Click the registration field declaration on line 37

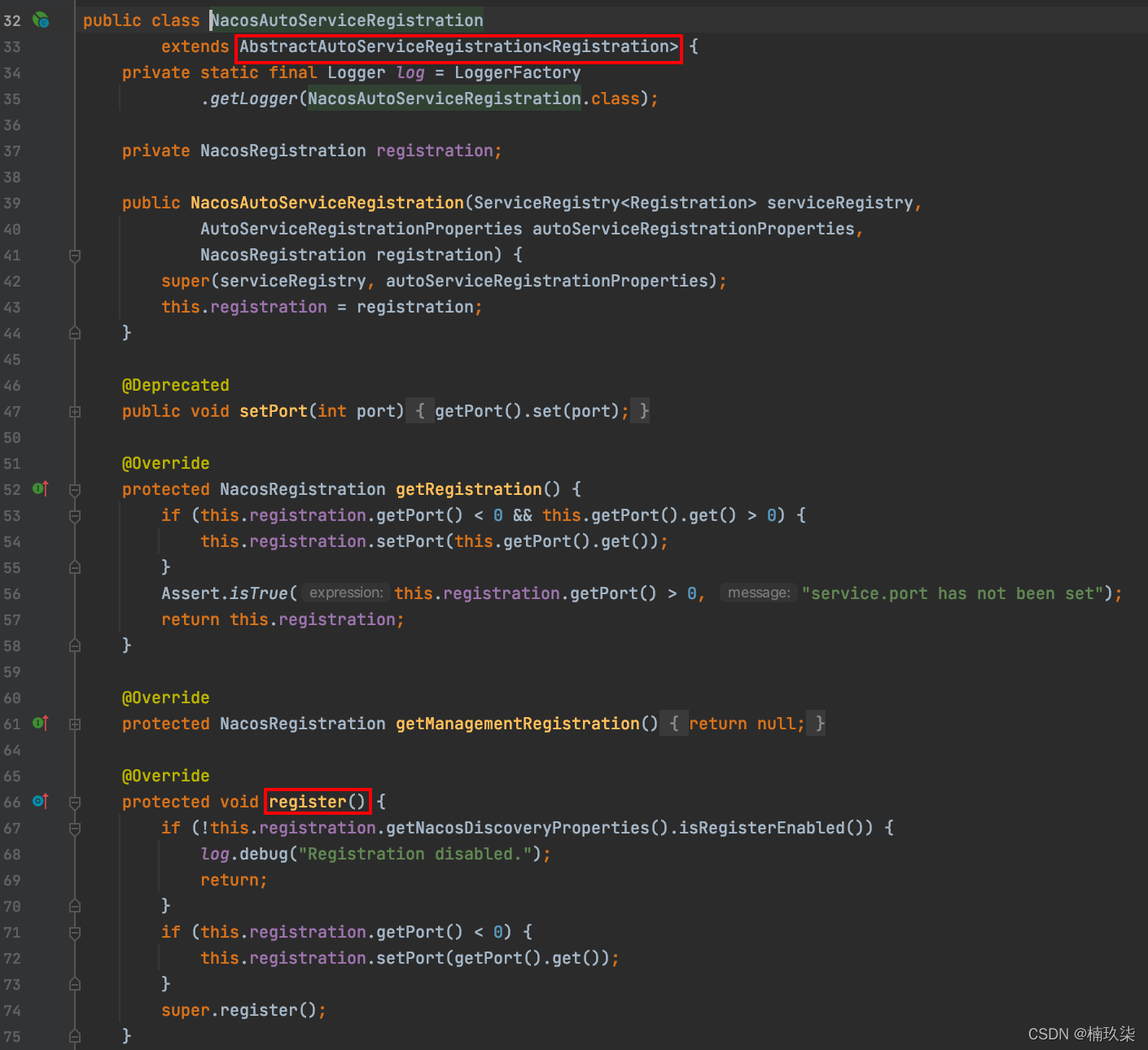coord(435,151)
